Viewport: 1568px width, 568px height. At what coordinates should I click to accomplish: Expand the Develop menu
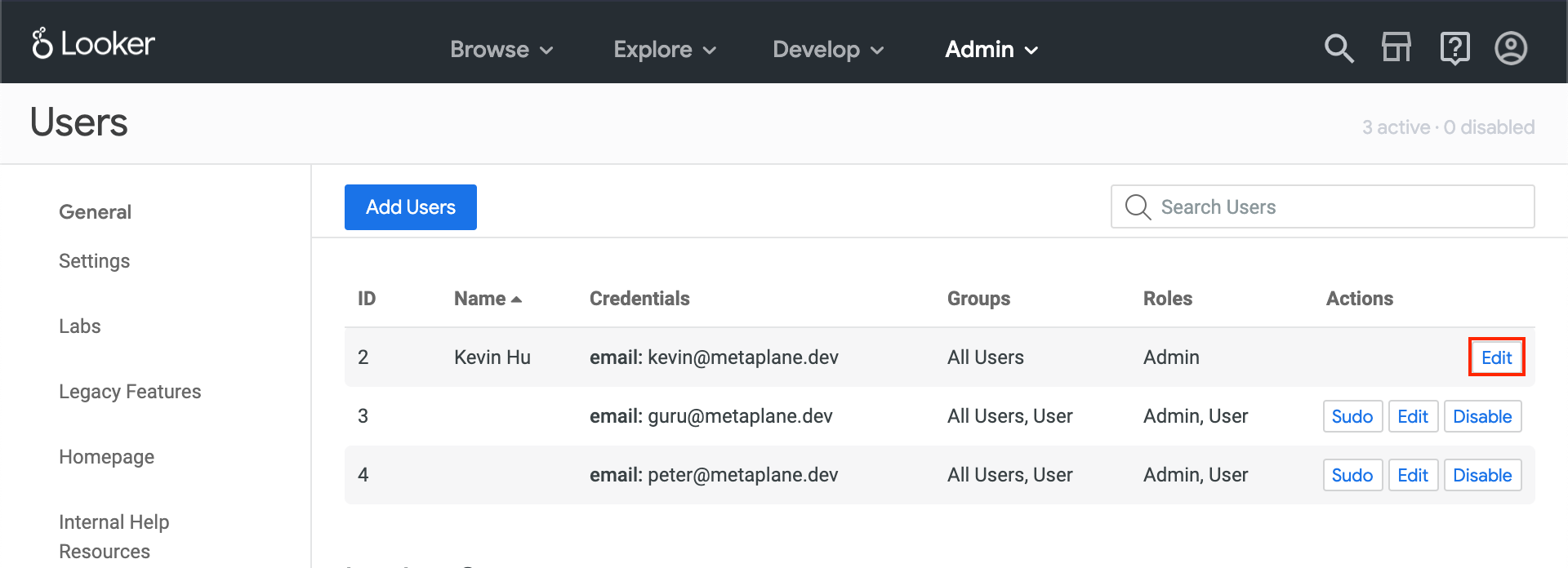tap(828, 50)
